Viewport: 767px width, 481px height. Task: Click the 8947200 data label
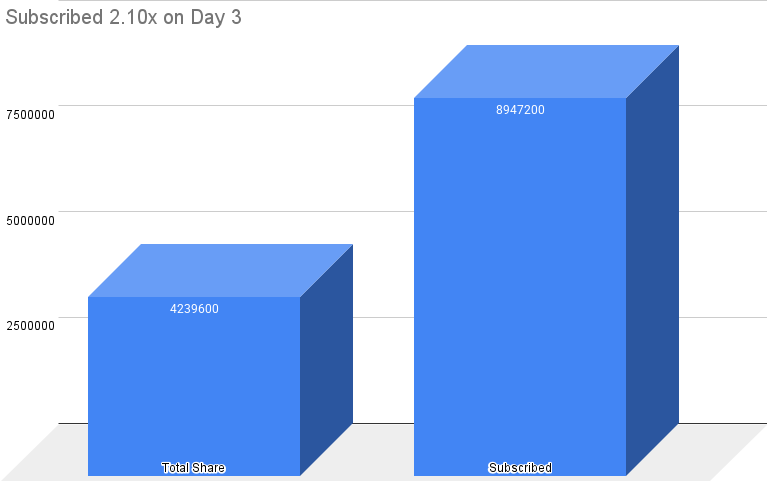(x=520, y=110)
